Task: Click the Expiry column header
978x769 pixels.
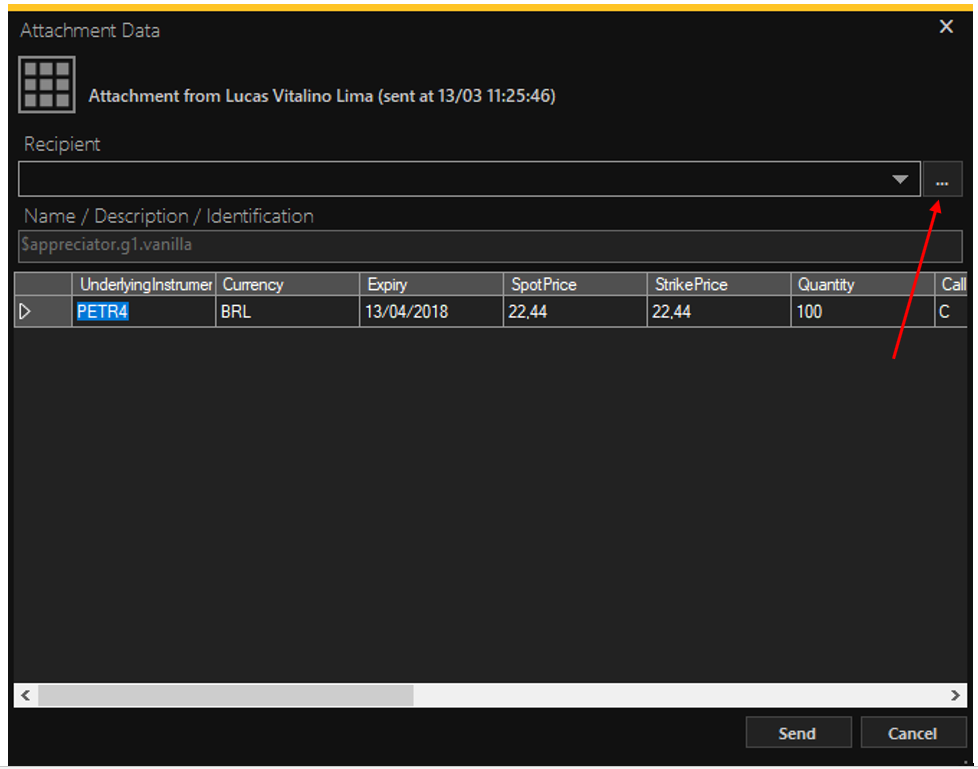Action: [x=431, y=285]
